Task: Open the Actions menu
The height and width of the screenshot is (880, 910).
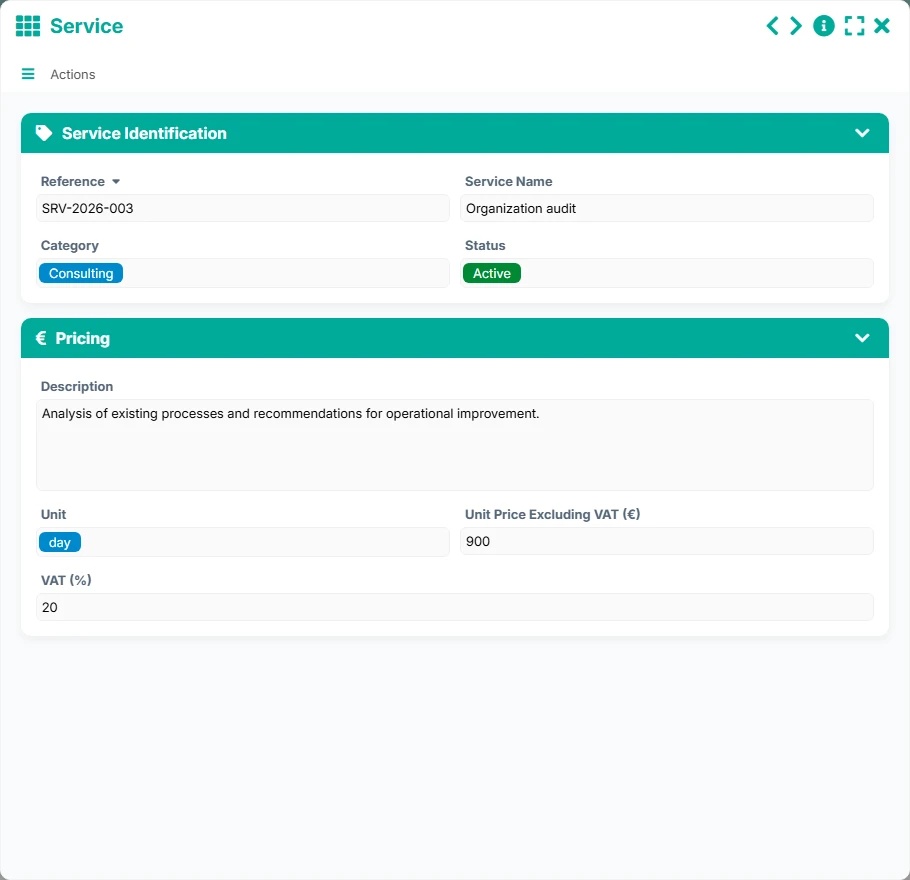Action: click(73, 74)
